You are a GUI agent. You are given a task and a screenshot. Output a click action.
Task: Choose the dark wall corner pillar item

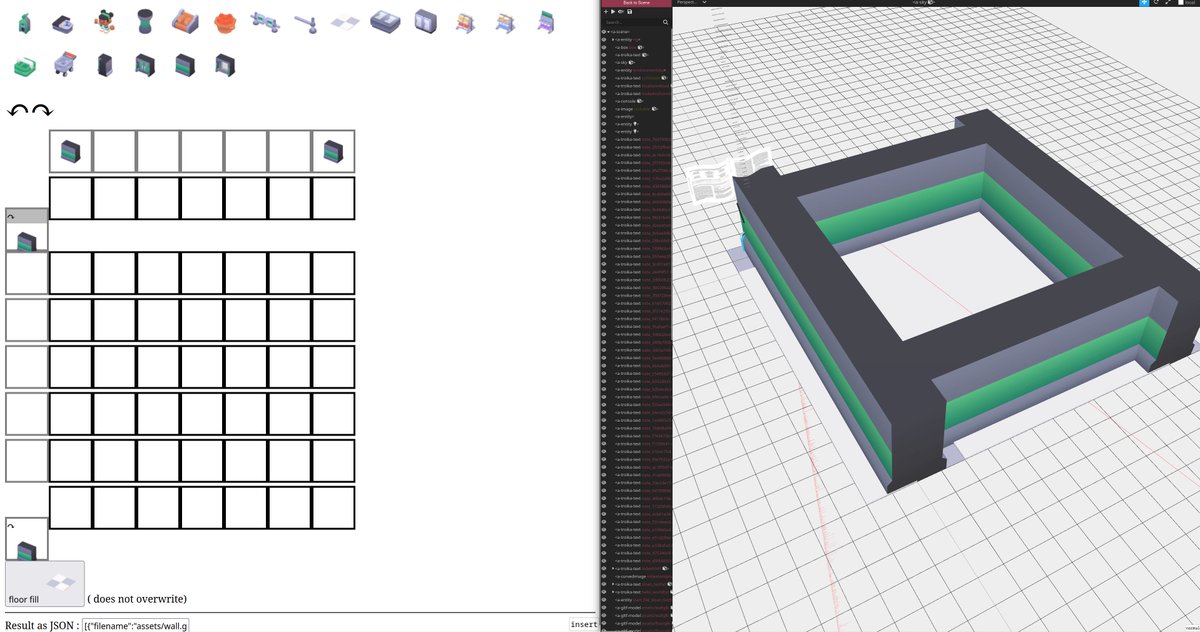point(104,65)
